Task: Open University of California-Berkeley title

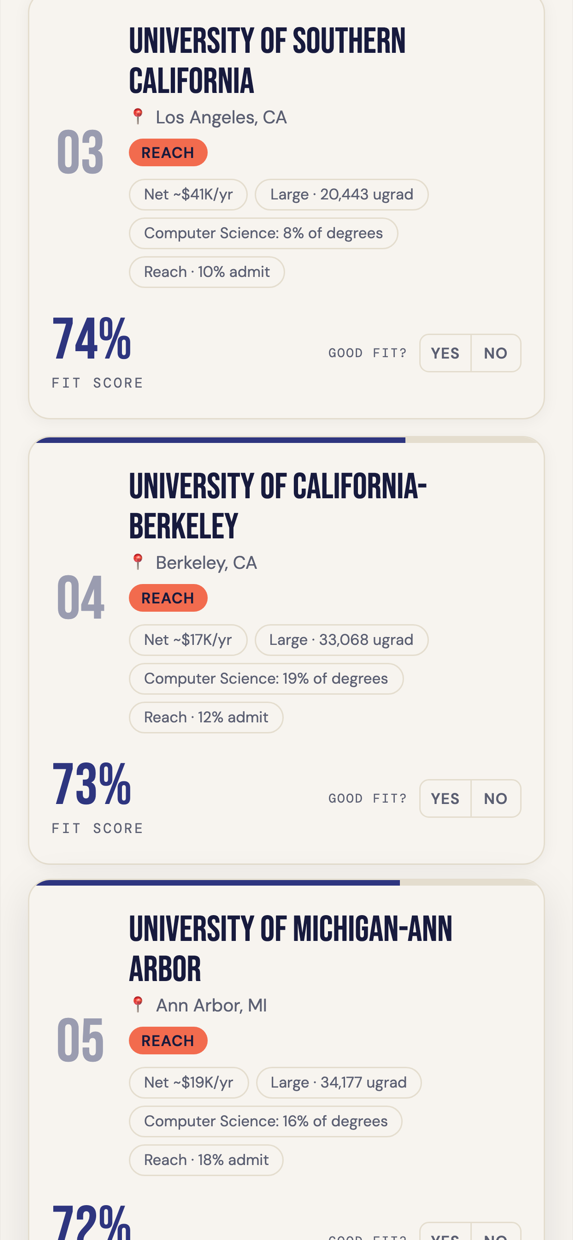Action: tap(278, 506)
